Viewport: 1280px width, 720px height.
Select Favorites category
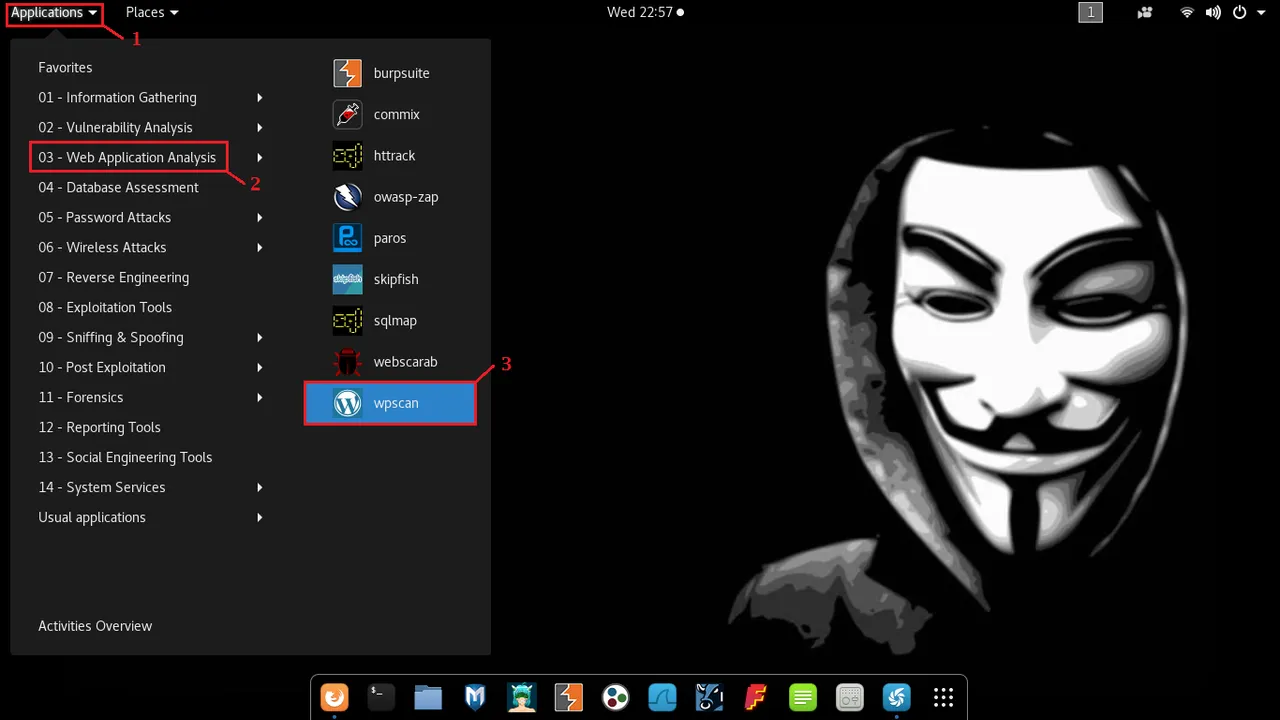point(65,67)
